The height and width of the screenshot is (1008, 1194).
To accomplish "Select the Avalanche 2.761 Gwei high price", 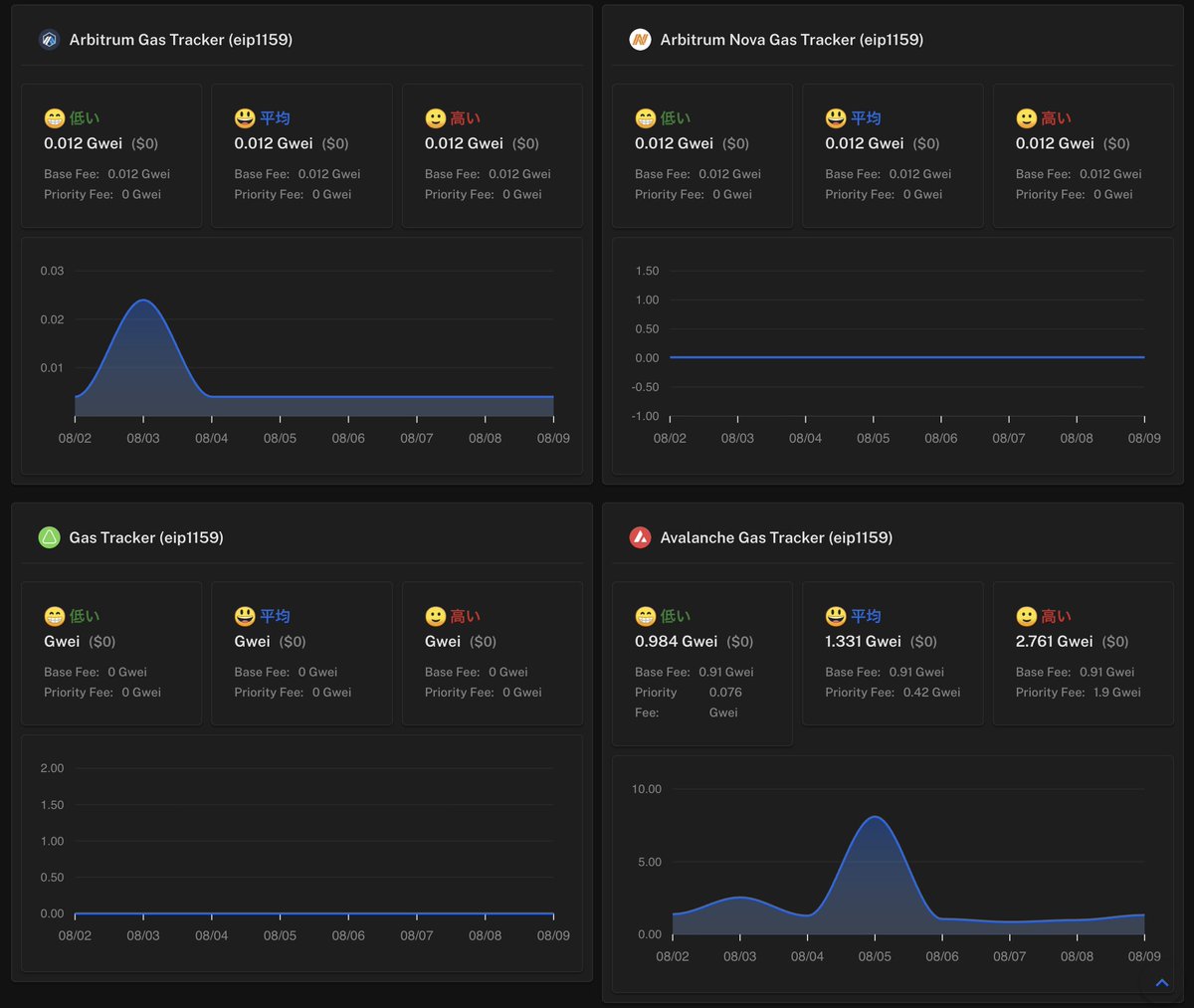I will [x=1054, y=642].
